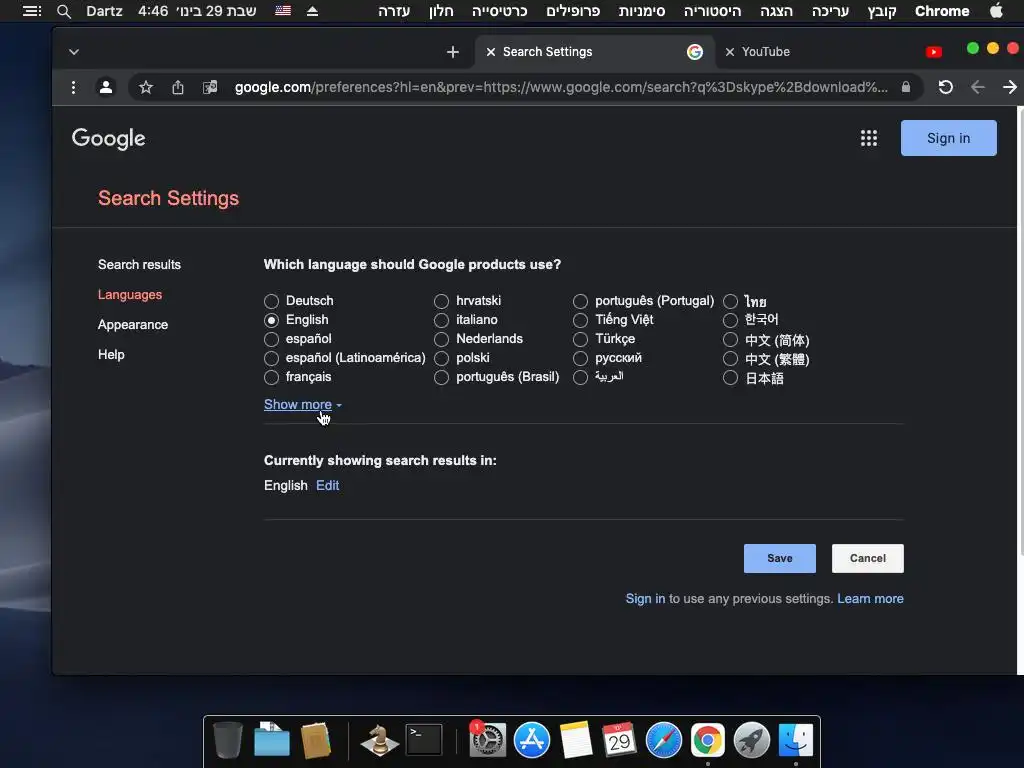Open the היסטוריה menu

tap(712, 10)
